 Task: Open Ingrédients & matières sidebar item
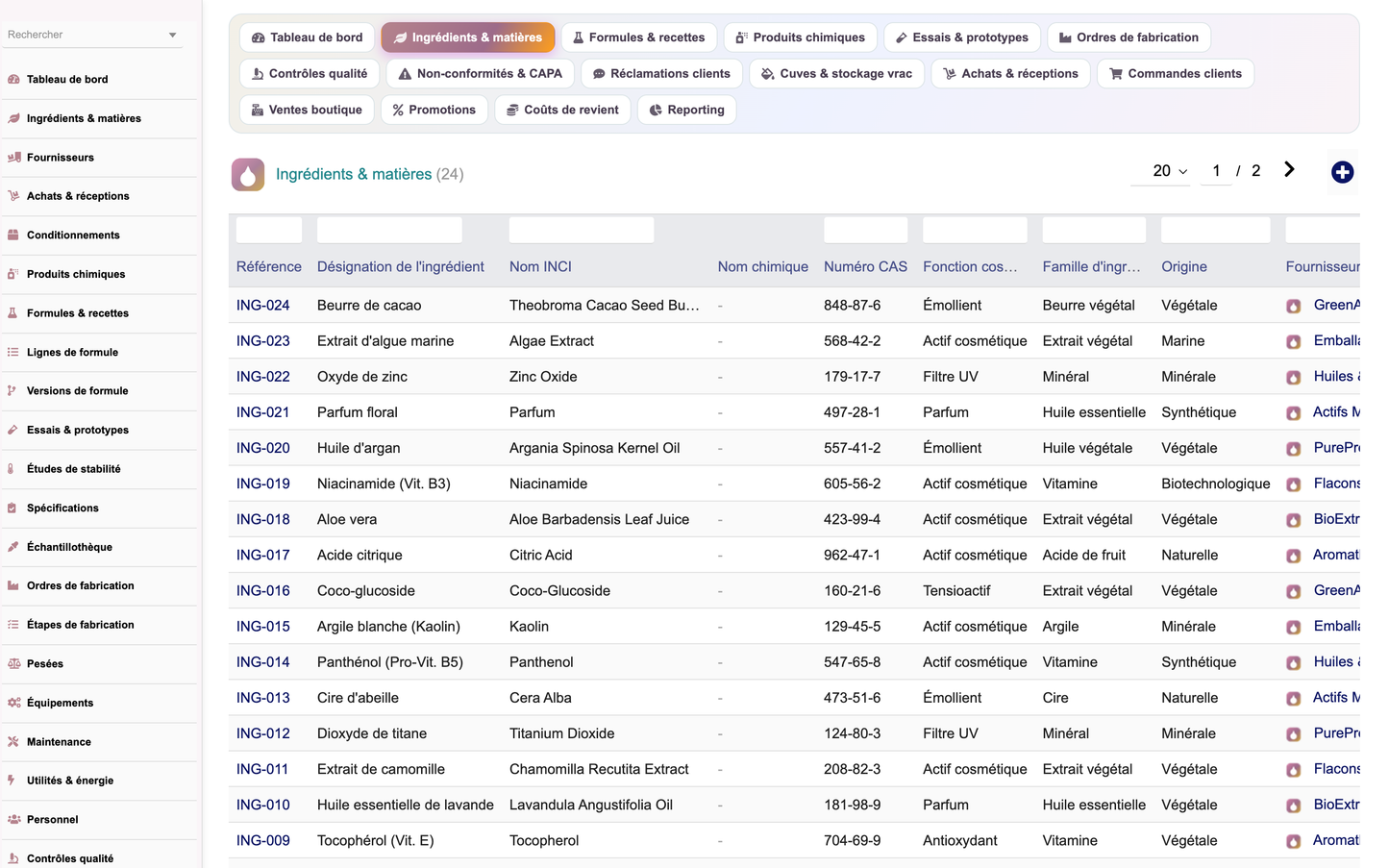coord(100,119)
